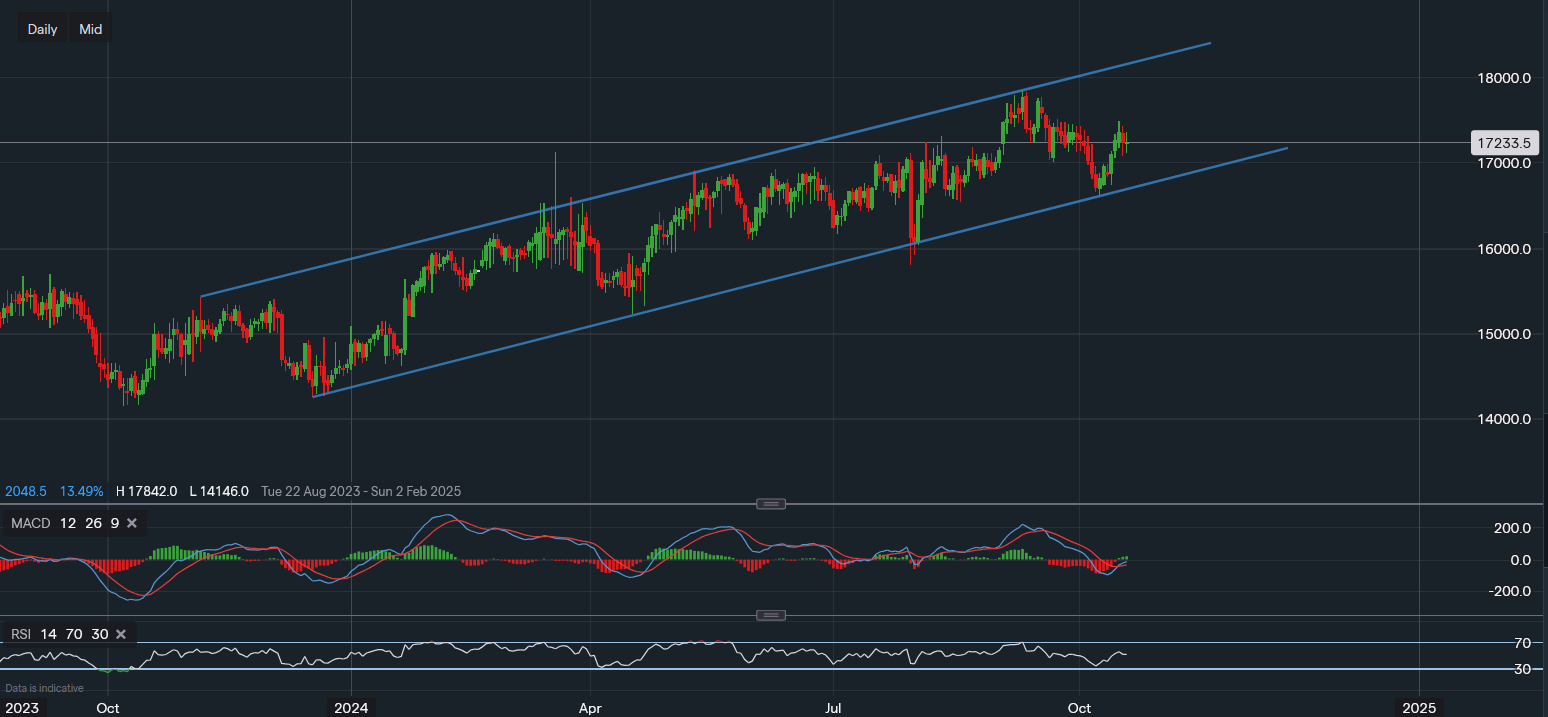Screen dimensions: 1548x717
Task: Click the Apr marker on the time axis
Action: pyautogui.click(x=590, y=708)
